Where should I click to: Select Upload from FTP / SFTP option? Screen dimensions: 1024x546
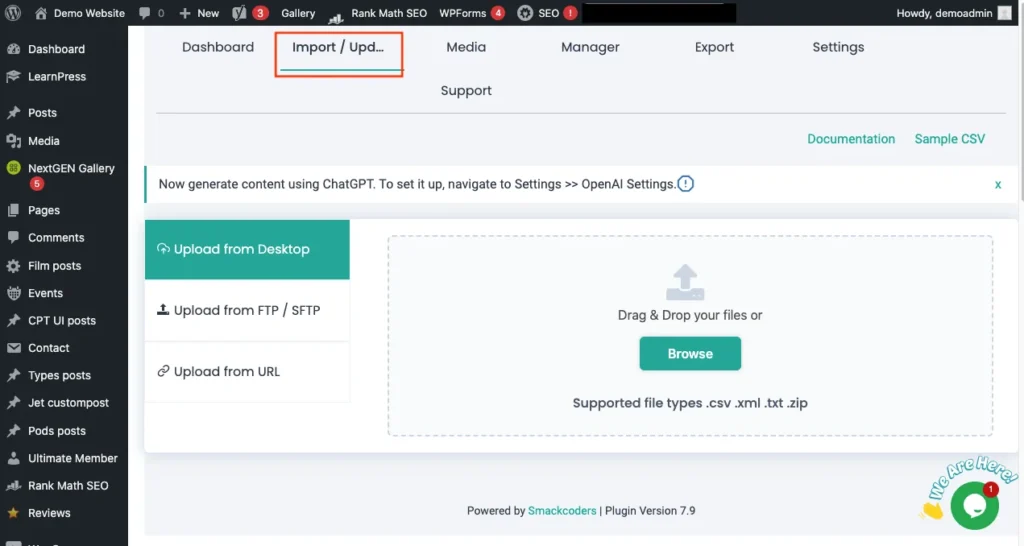247,310
